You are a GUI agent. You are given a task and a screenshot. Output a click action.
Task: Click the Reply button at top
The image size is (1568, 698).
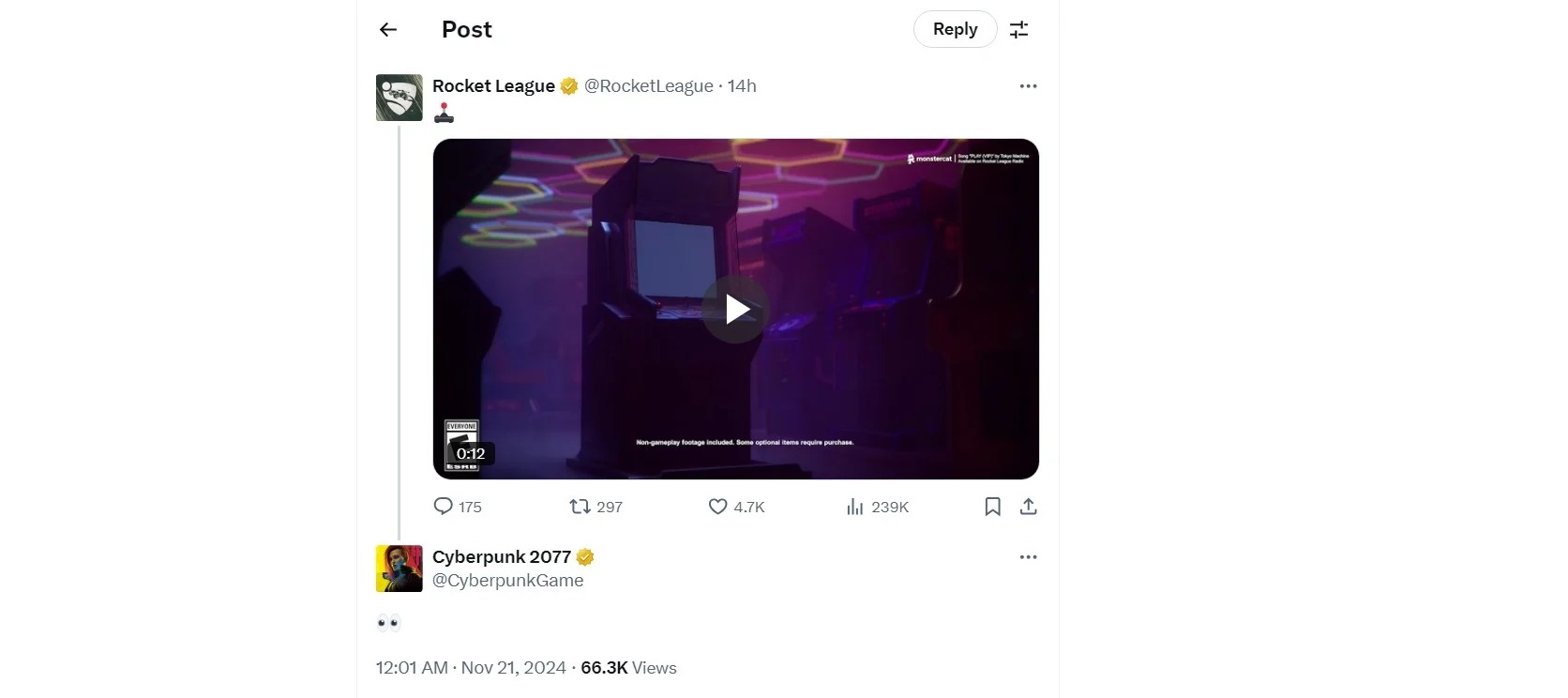click(955, 30)
